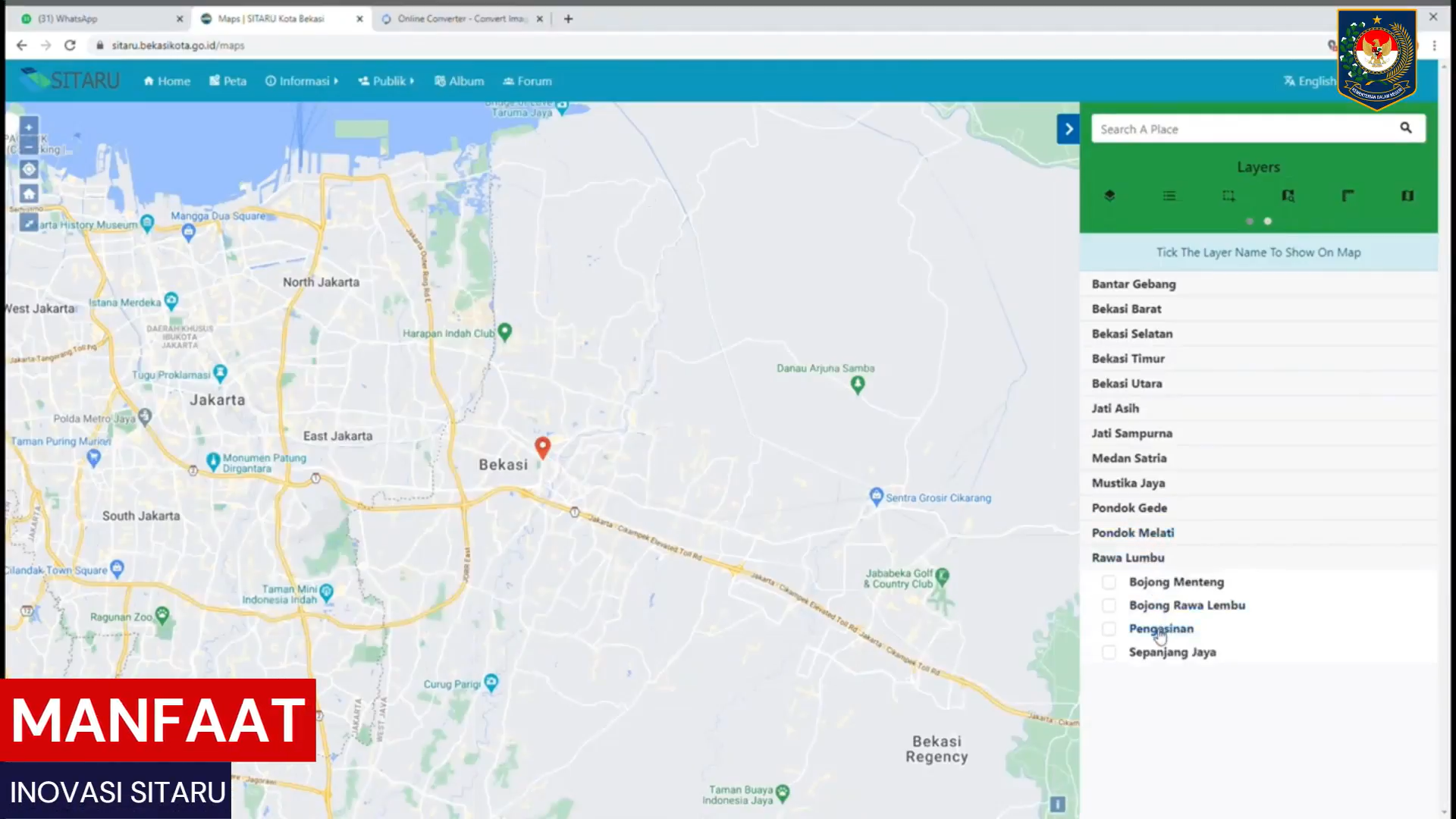Switch language via English link
Screen dimensions: 1456x819
pos(1310,81)
